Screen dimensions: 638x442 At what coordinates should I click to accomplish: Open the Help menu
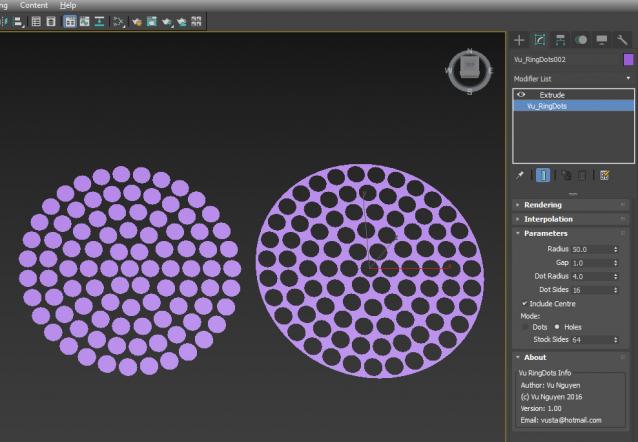tap(67, 5)
